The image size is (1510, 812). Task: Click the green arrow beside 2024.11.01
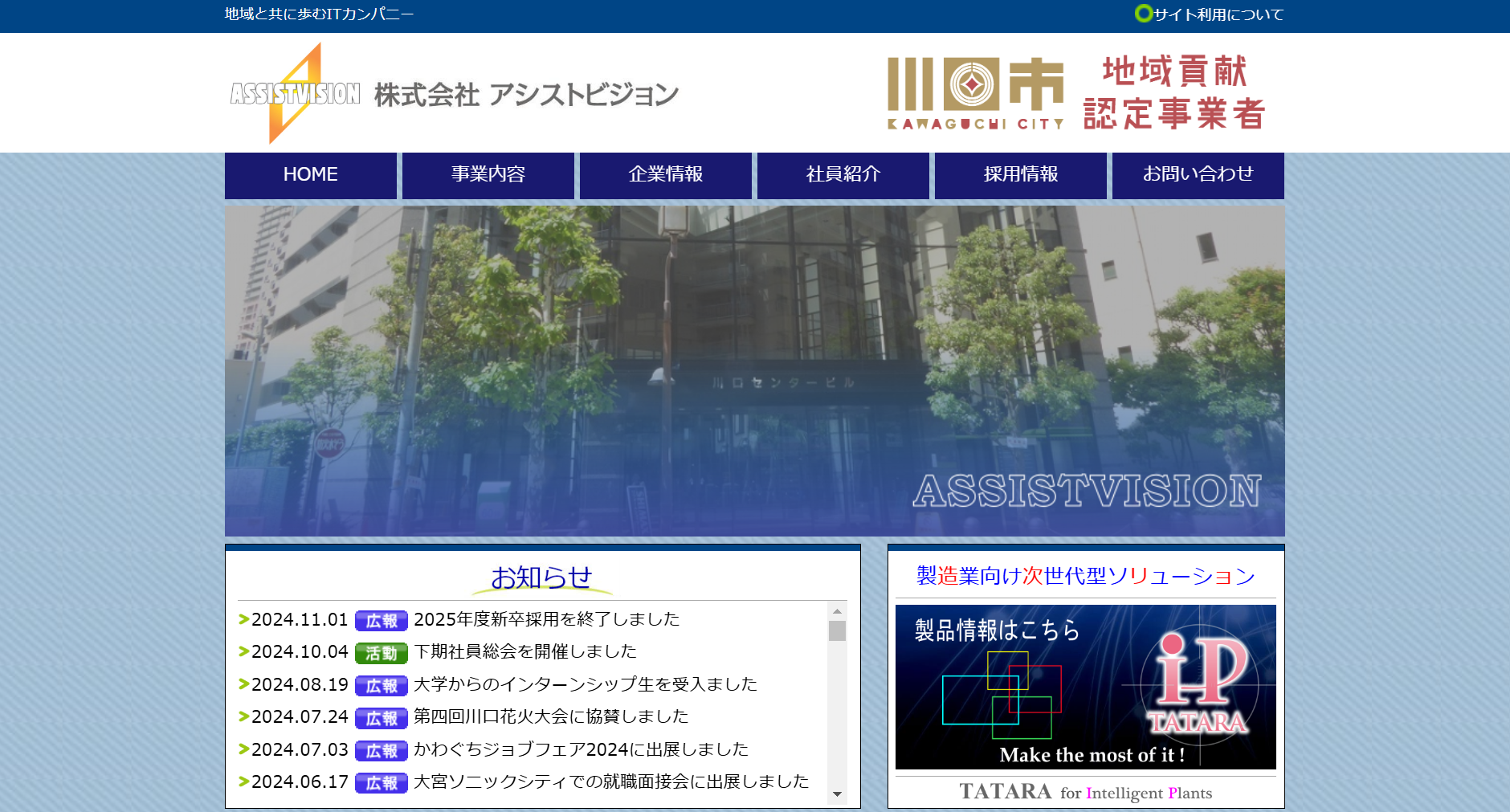244,618
